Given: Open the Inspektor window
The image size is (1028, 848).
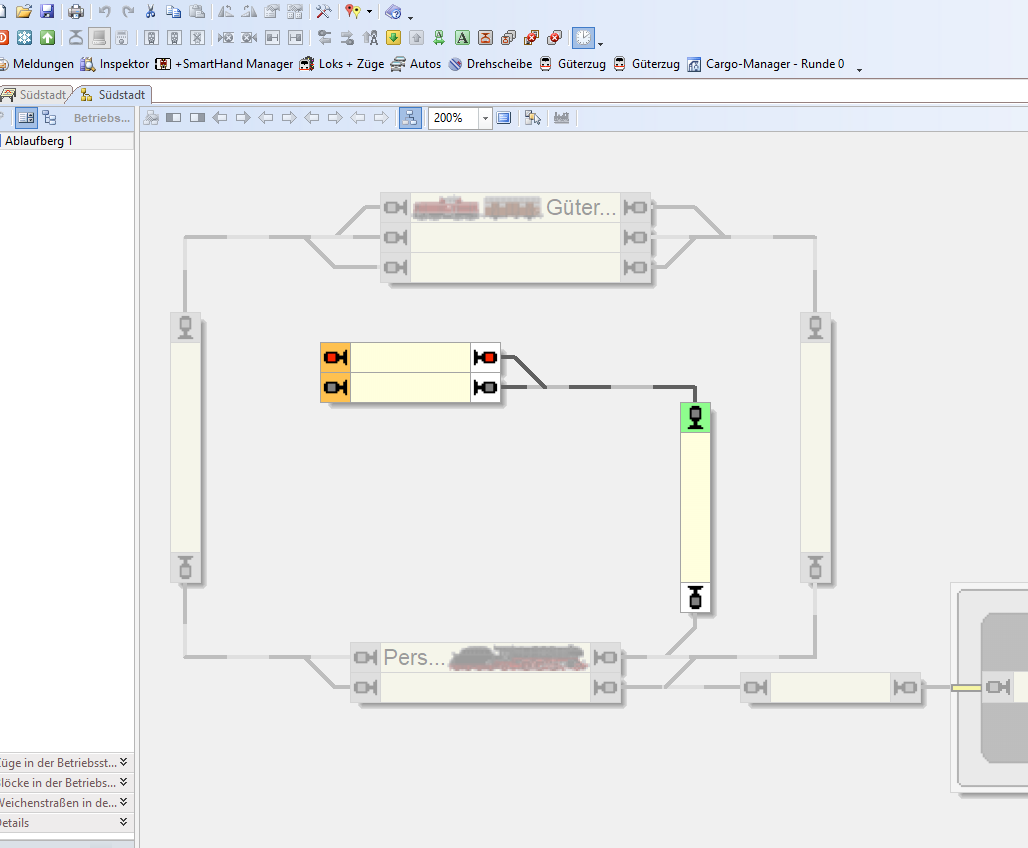Looking at the screenshot, I should point(113,64).
